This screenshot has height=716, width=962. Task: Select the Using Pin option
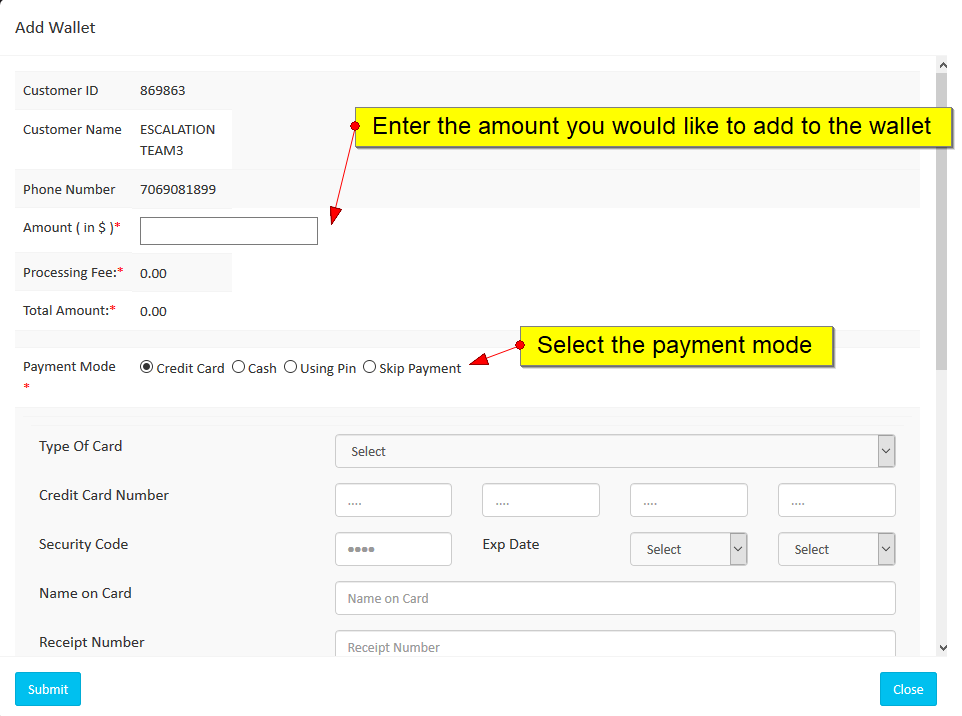point(290,367)
